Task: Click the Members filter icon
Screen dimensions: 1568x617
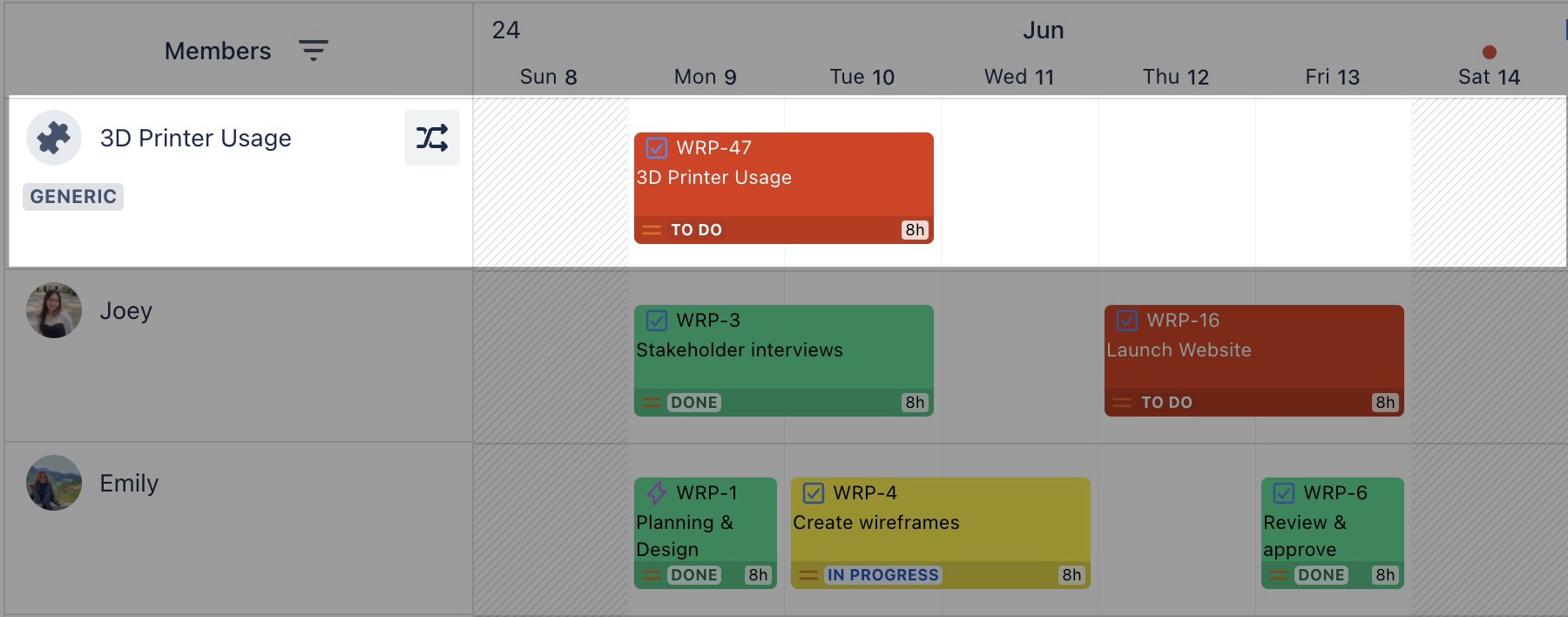Action: tap(314, 51)
